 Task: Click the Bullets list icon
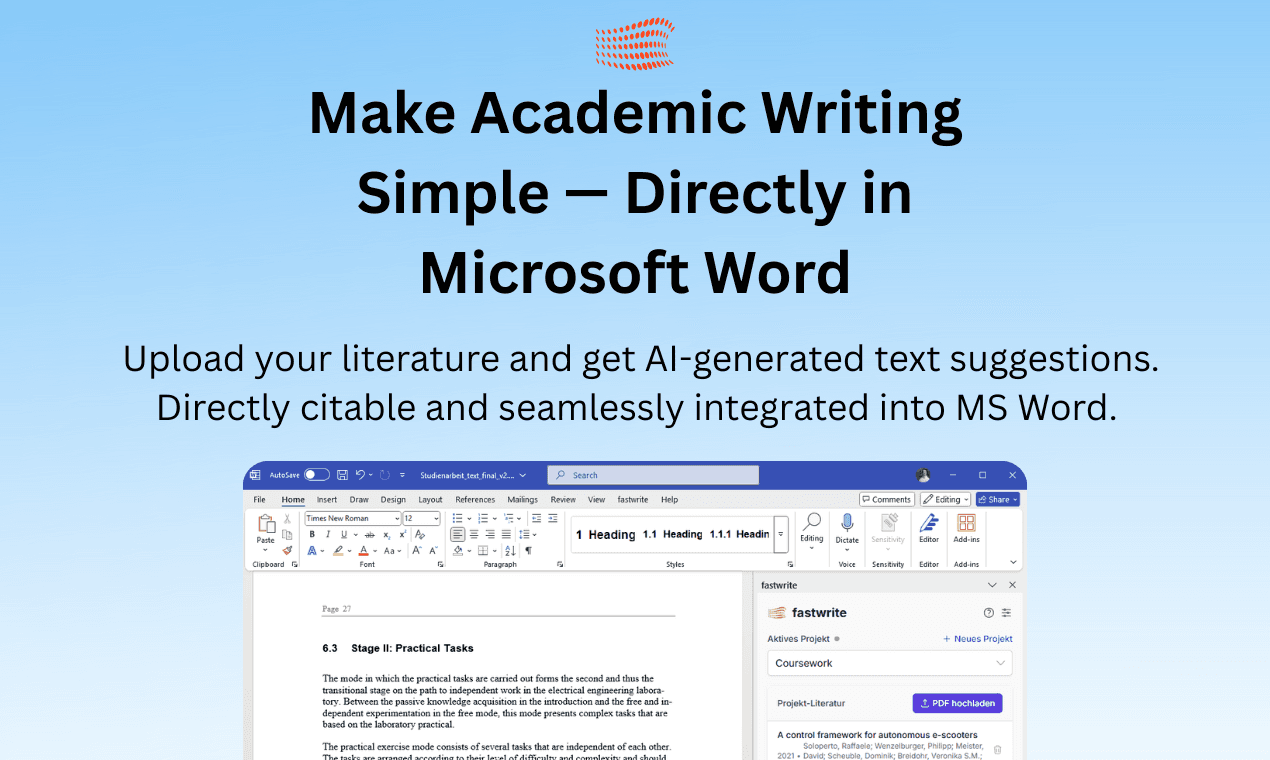[x=457, y=518]
